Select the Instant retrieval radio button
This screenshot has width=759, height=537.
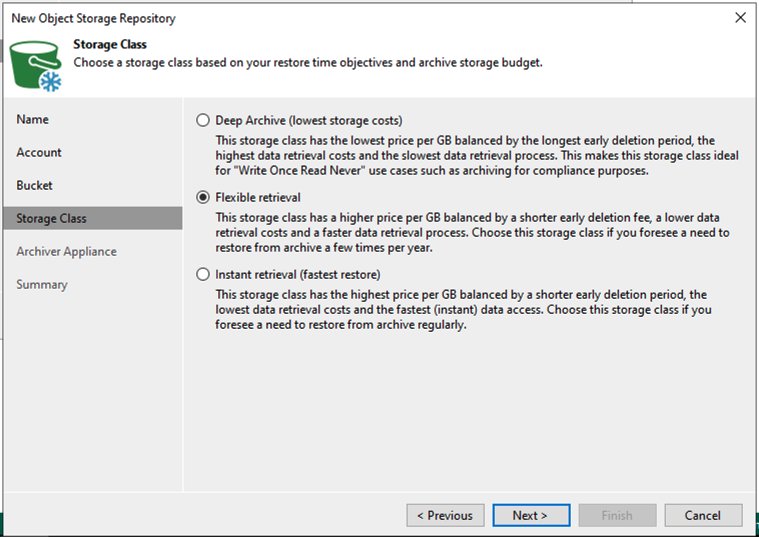coord(203,275)
